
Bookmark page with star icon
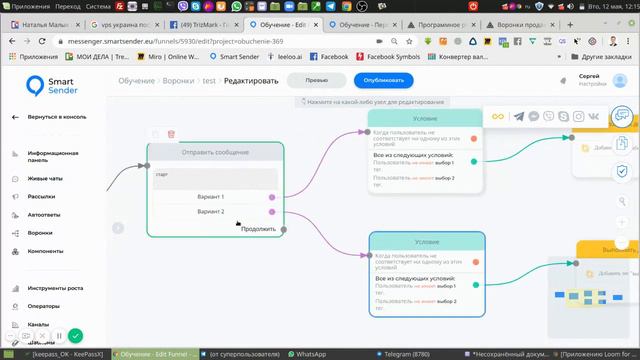tap(409, 41)
